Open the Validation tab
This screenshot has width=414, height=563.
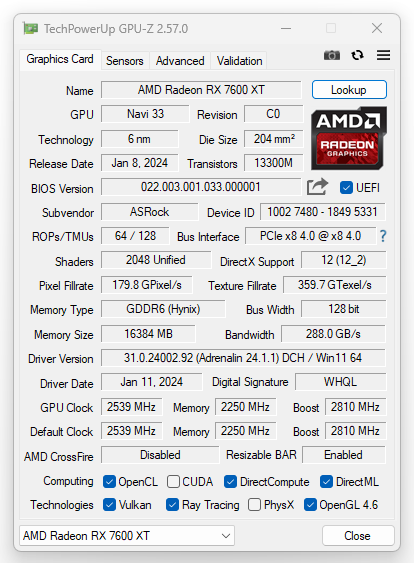239,61
